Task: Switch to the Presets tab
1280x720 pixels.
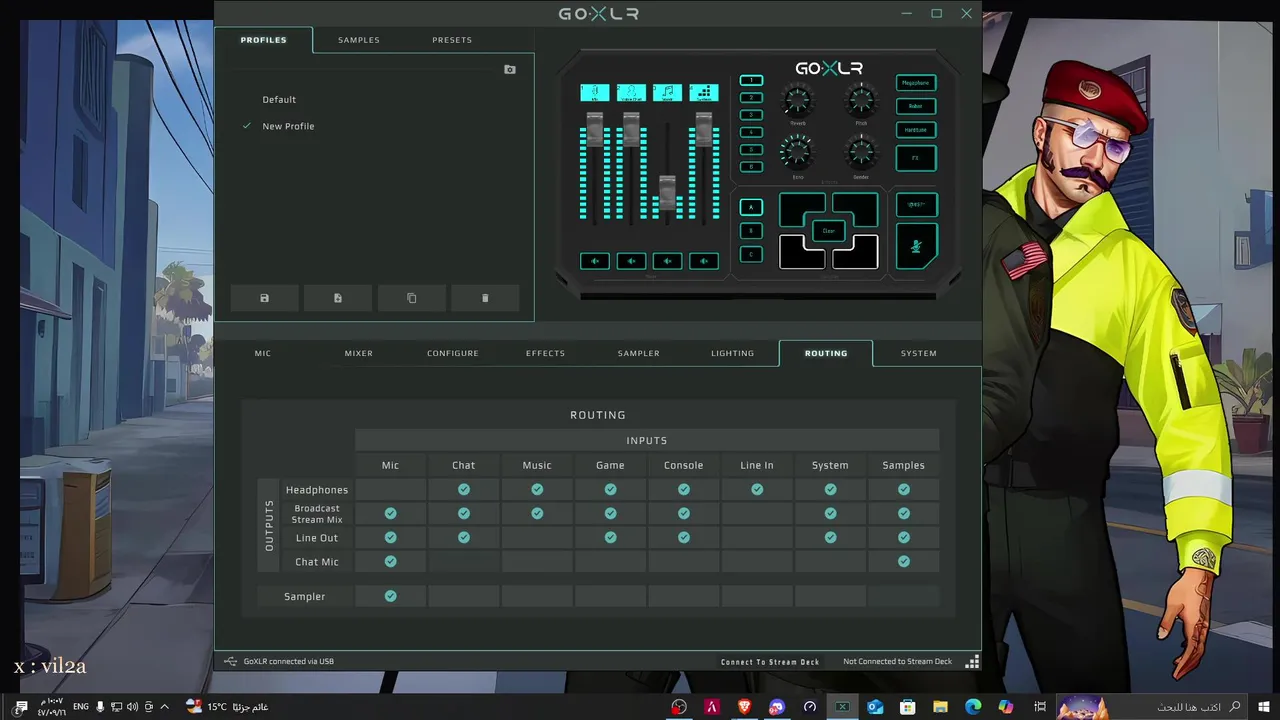Action: (452, 40)
